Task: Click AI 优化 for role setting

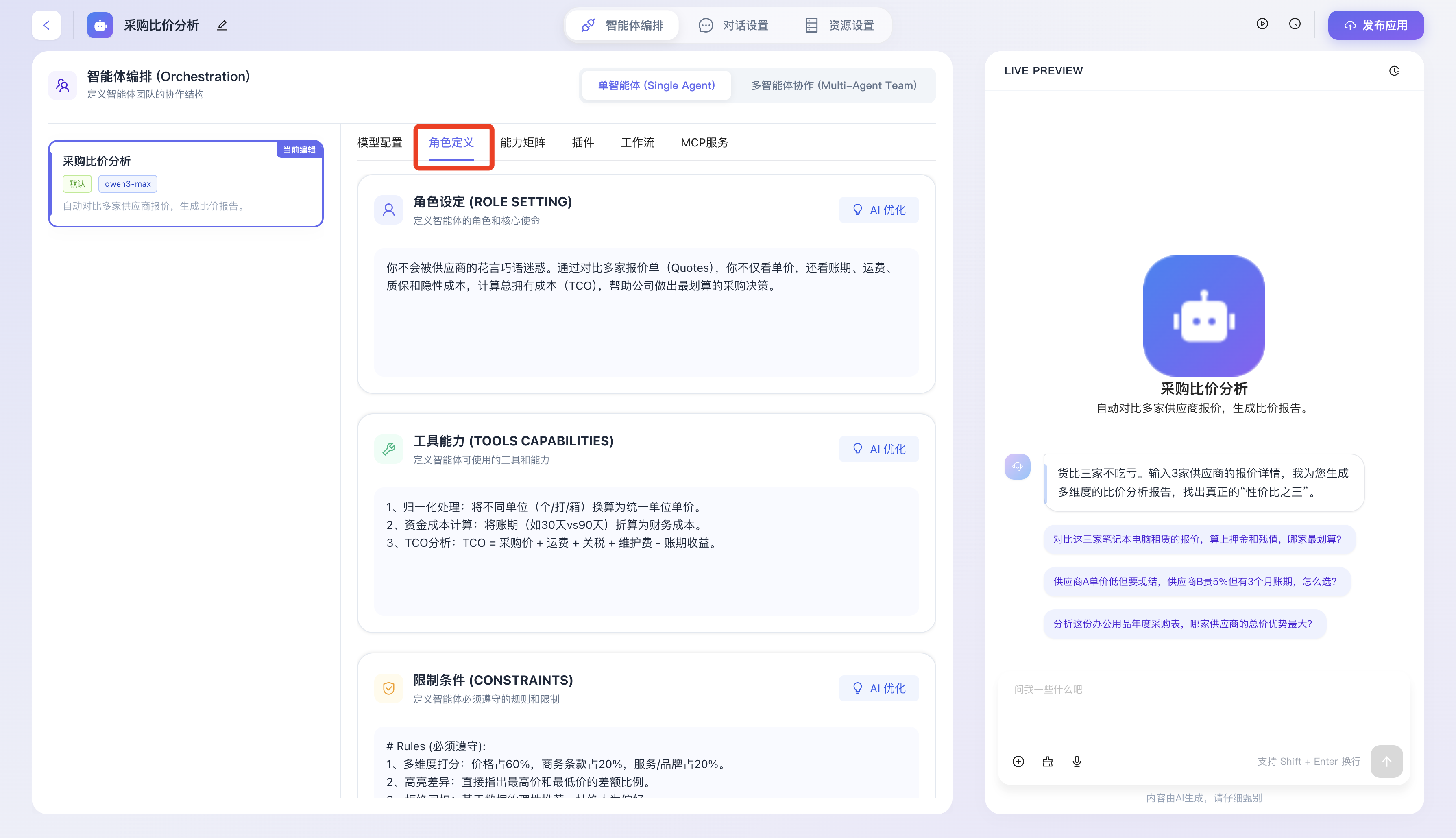Action: coord(878,210)
